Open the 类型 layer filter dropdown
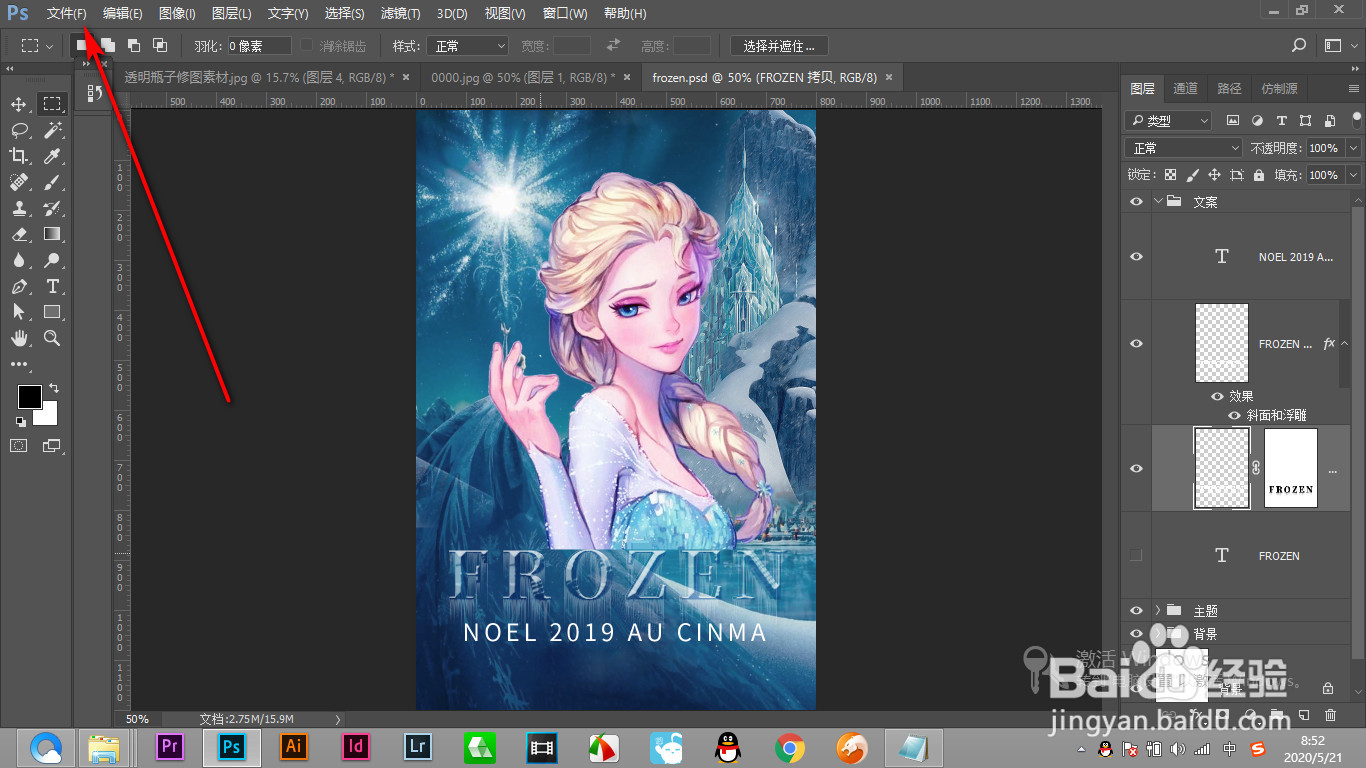The width and height of the screenshot is (1366, 768). point(1168,120)
